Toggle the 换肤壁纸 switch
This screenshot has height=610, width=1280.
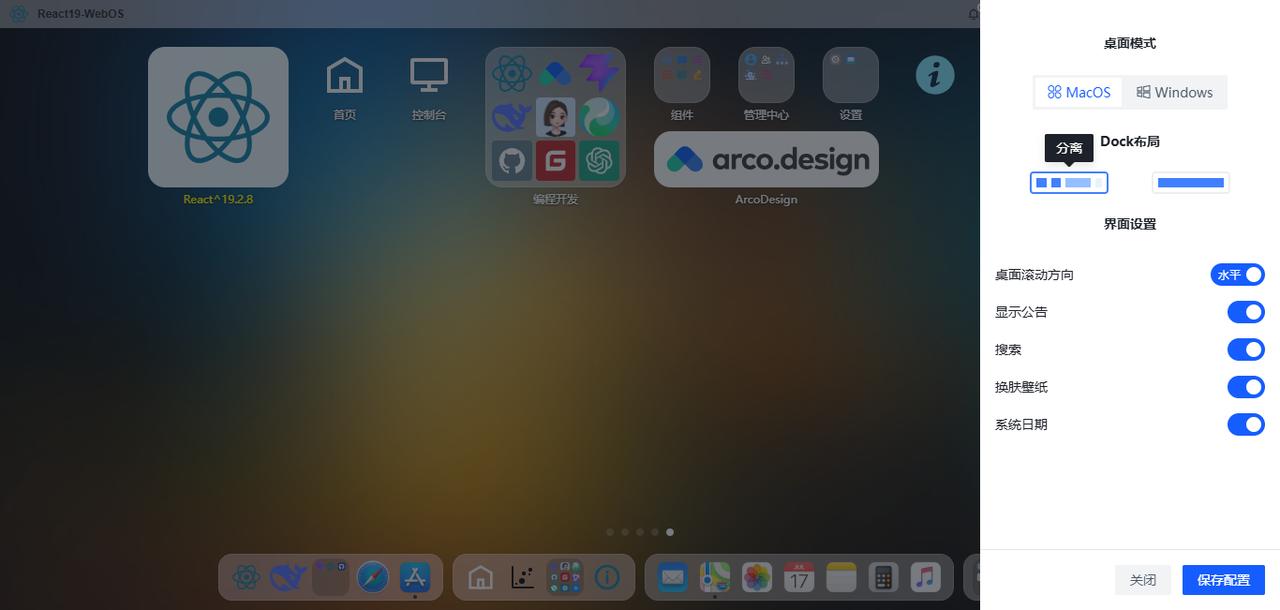1246,387
